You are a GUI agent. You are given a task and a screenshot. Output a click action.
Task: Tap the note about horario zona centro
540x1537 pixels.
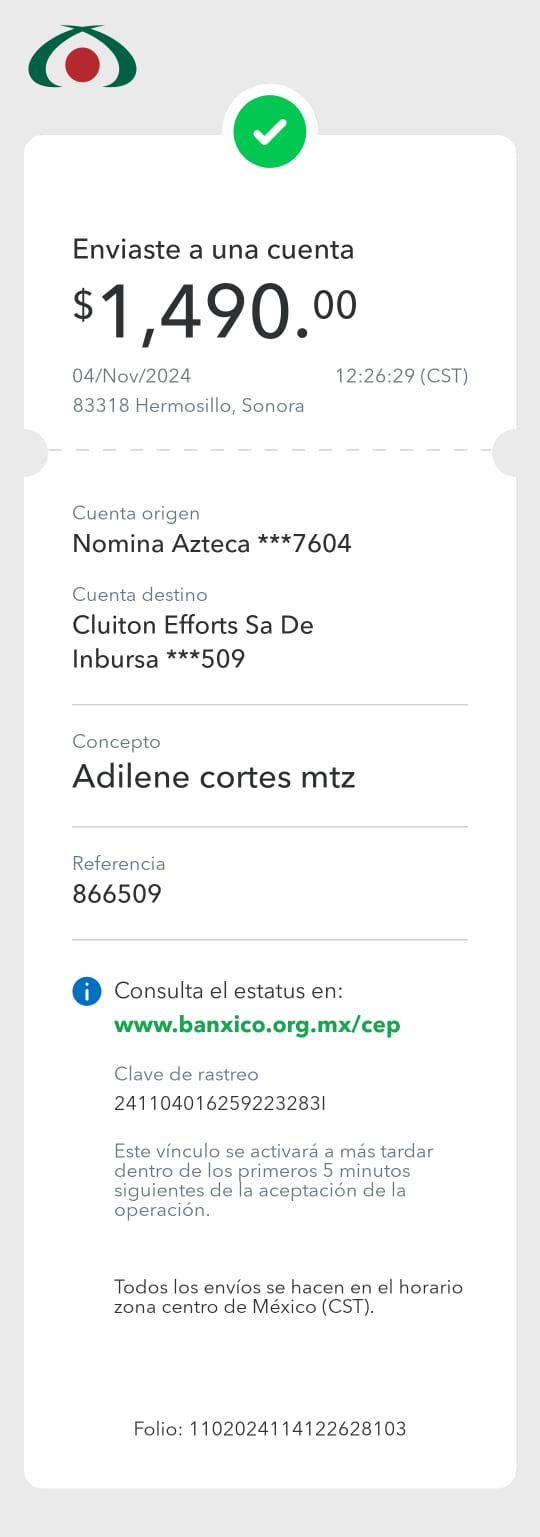point(289,1297)
